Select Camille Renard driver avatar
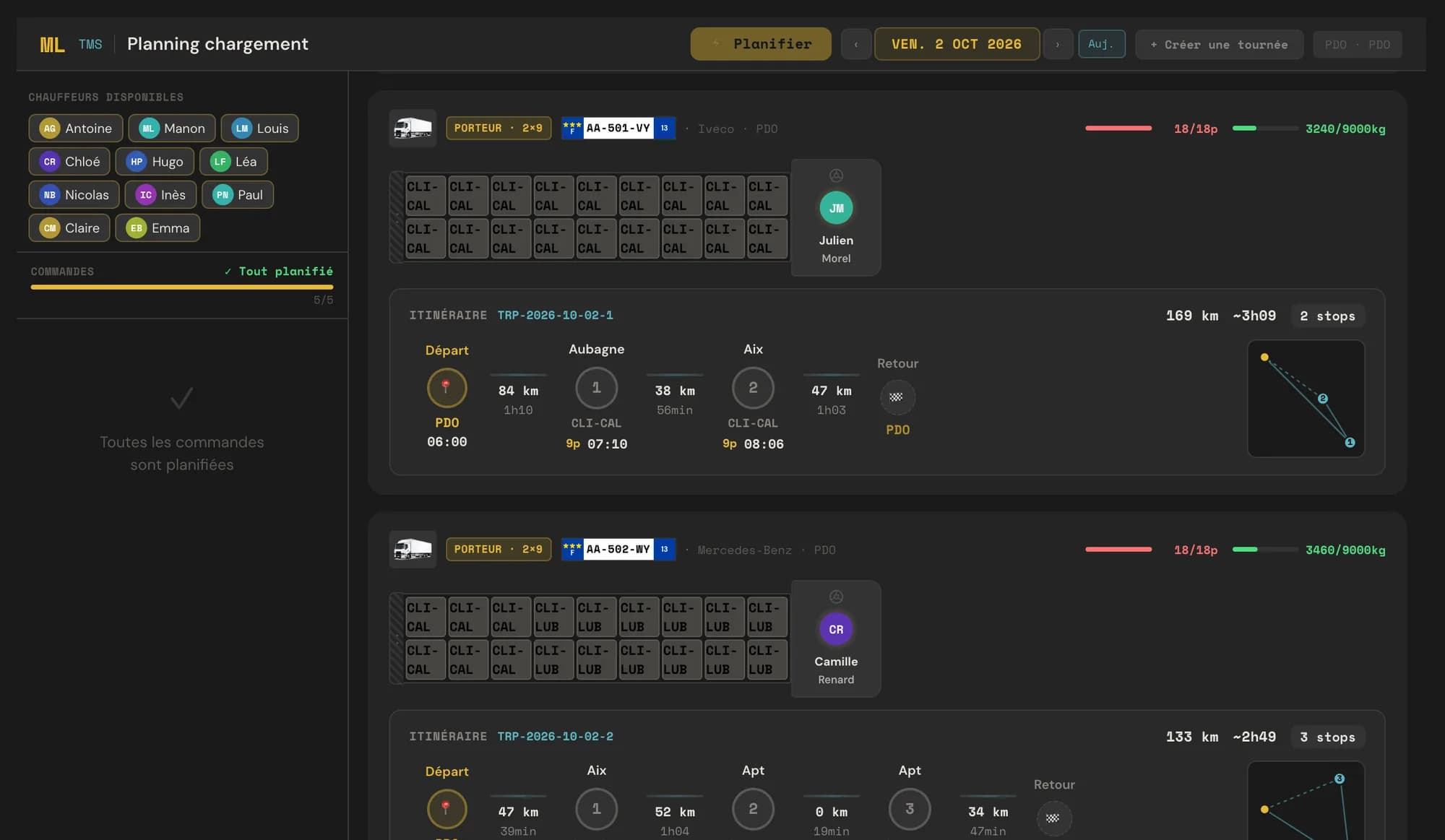Image resolution: width=1445 pixels, height=840 pixels. (836, 629)
